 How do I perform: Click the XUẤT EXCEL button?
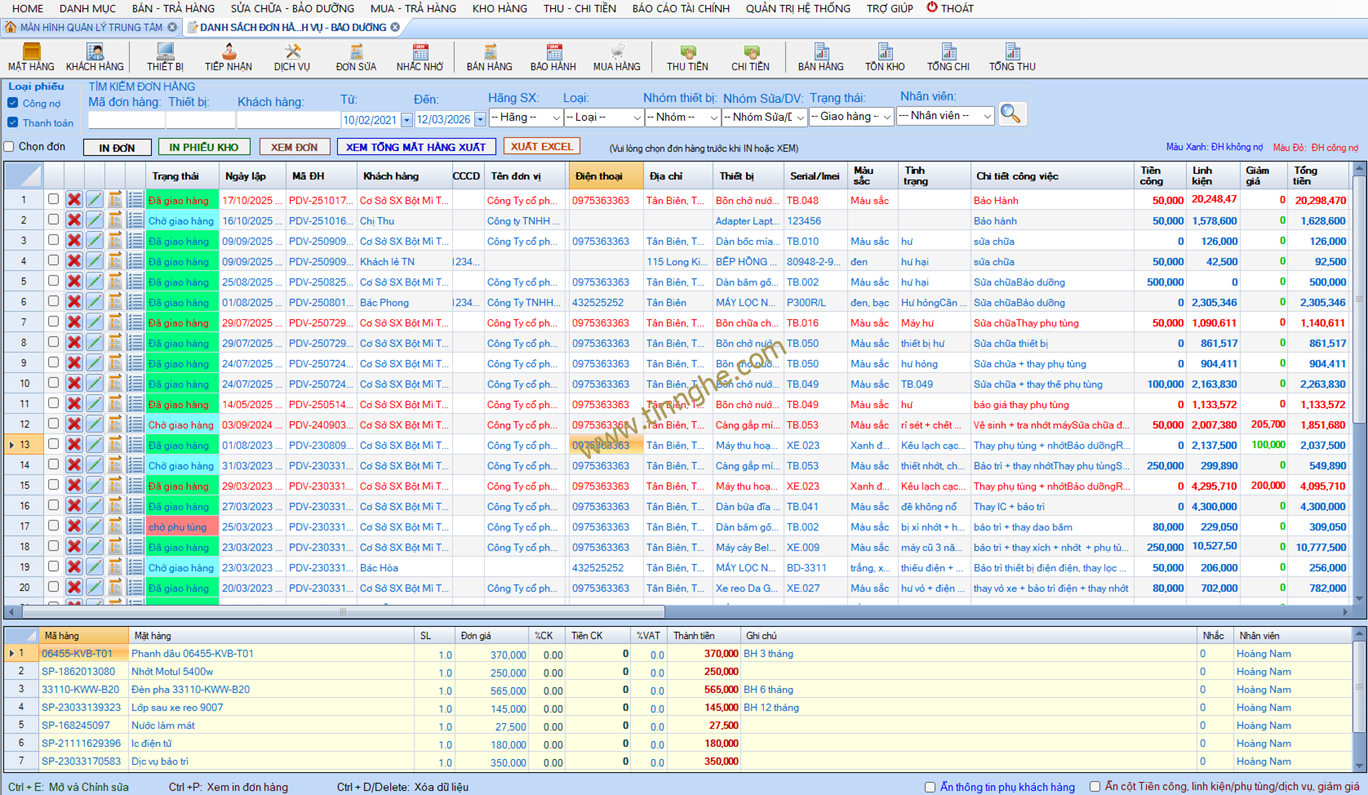[541, 147]
